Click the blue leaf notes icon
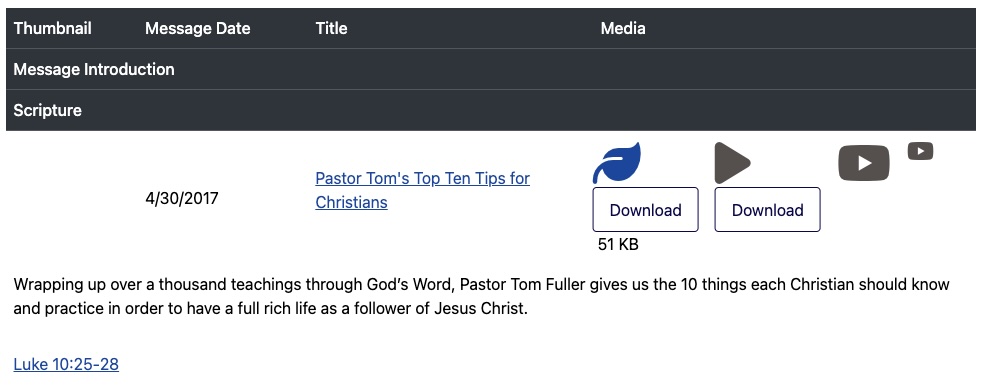The image size is (982, 388). [x=617, y=163]
